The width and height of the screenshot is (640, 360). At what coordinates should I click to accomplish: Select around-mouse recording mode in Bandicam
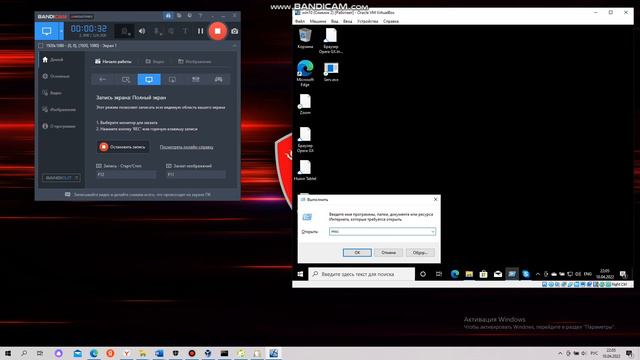[172, 79]
